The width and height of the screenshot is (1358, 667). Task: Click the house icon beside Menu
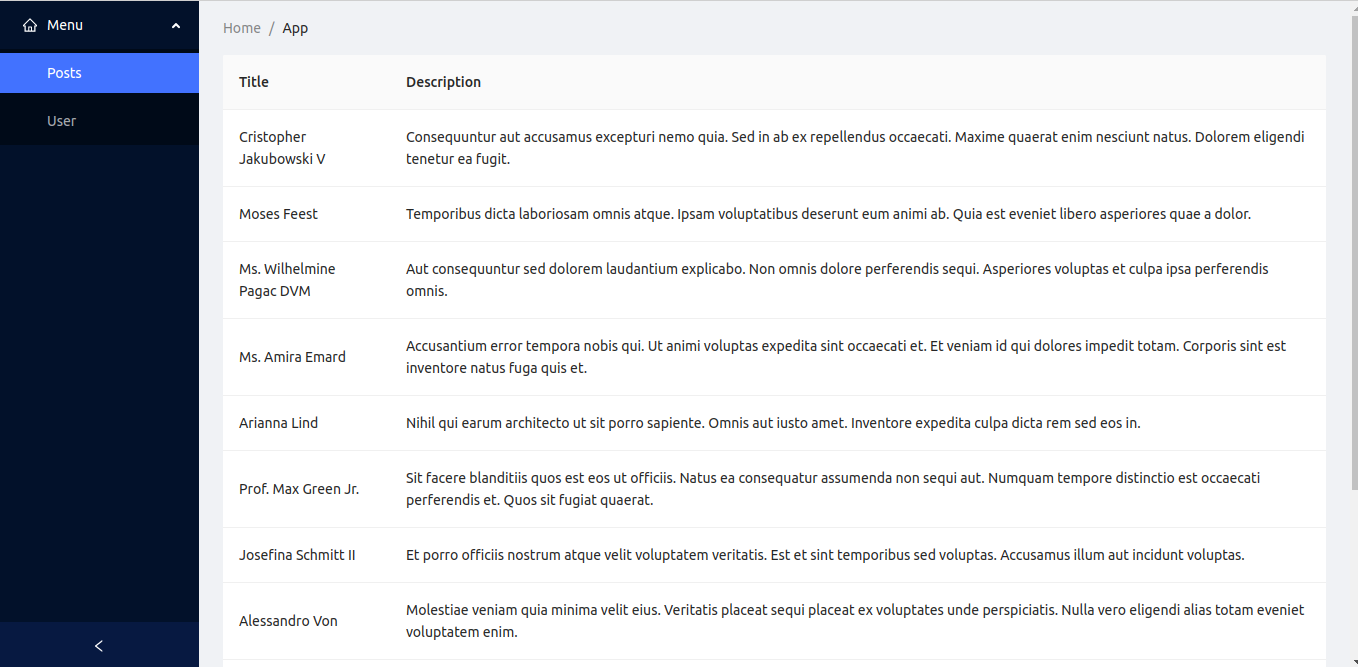(30, 25)
